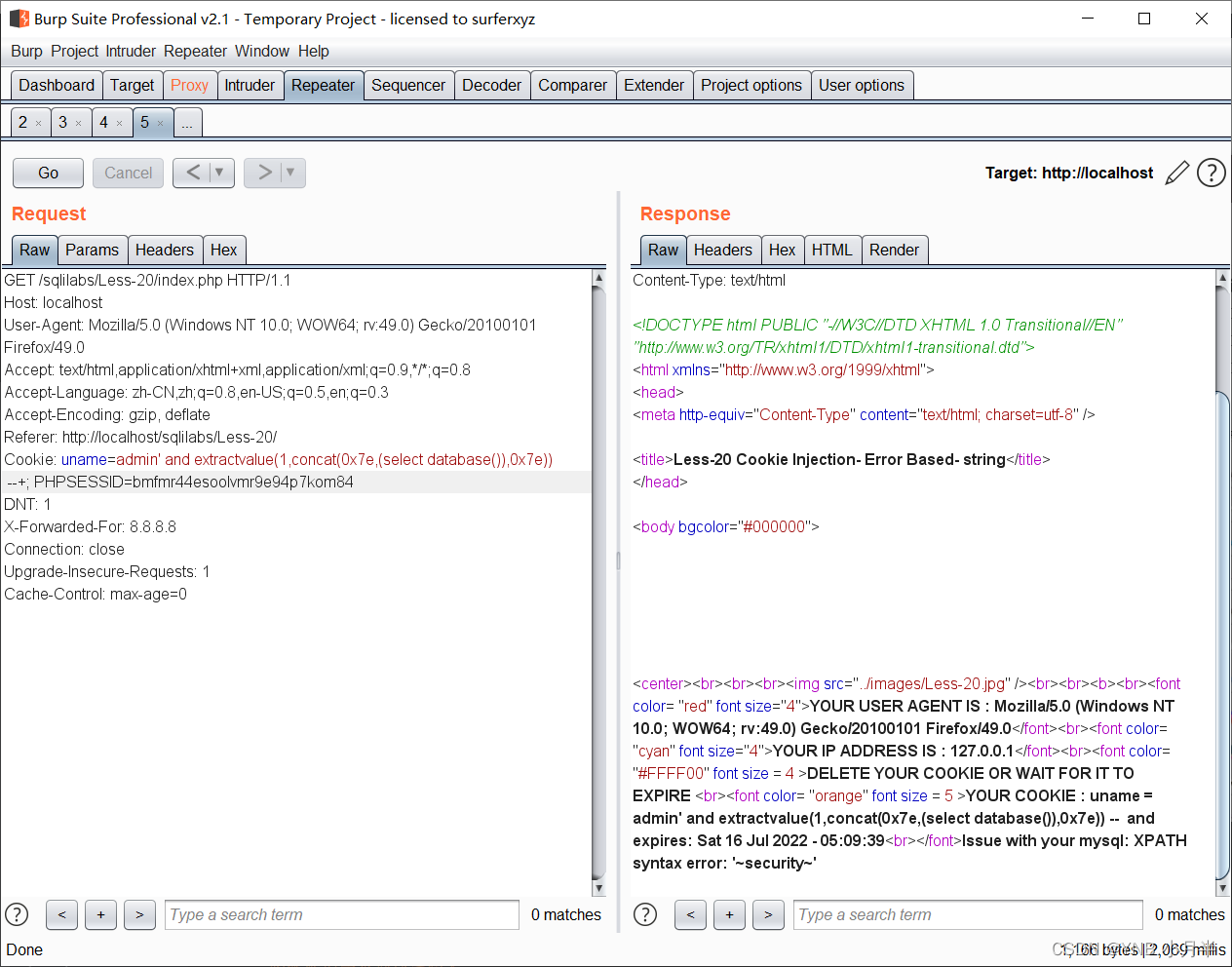Open the Project menu
Viewport: 1232px width, 967px height.
75,51
